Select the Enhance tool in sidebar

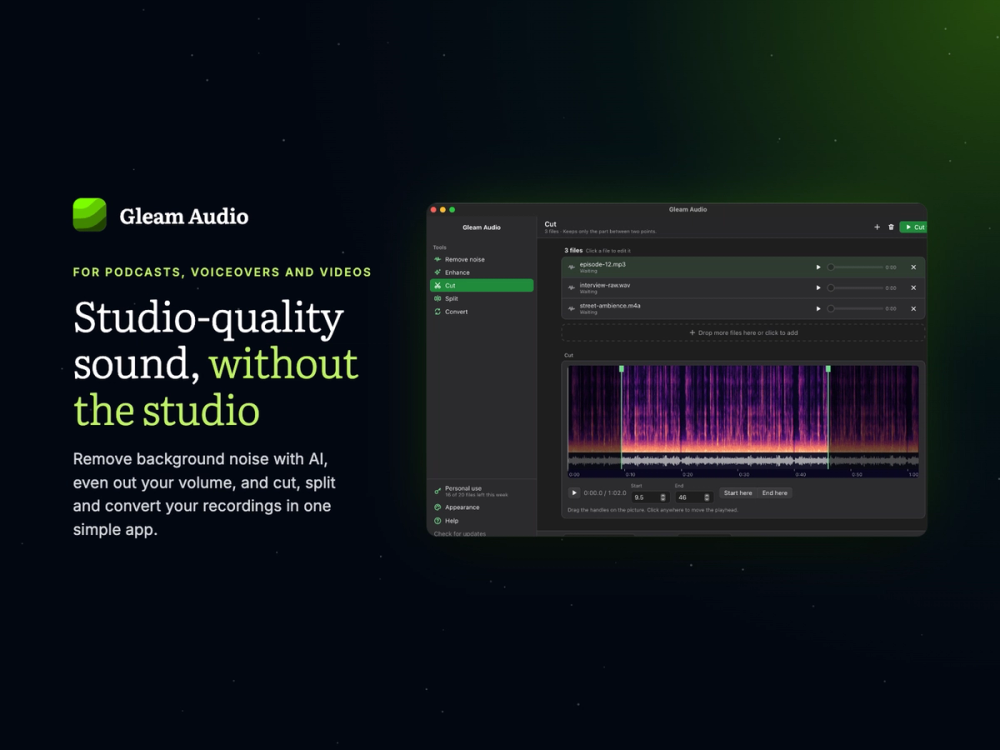coord(482,272)
